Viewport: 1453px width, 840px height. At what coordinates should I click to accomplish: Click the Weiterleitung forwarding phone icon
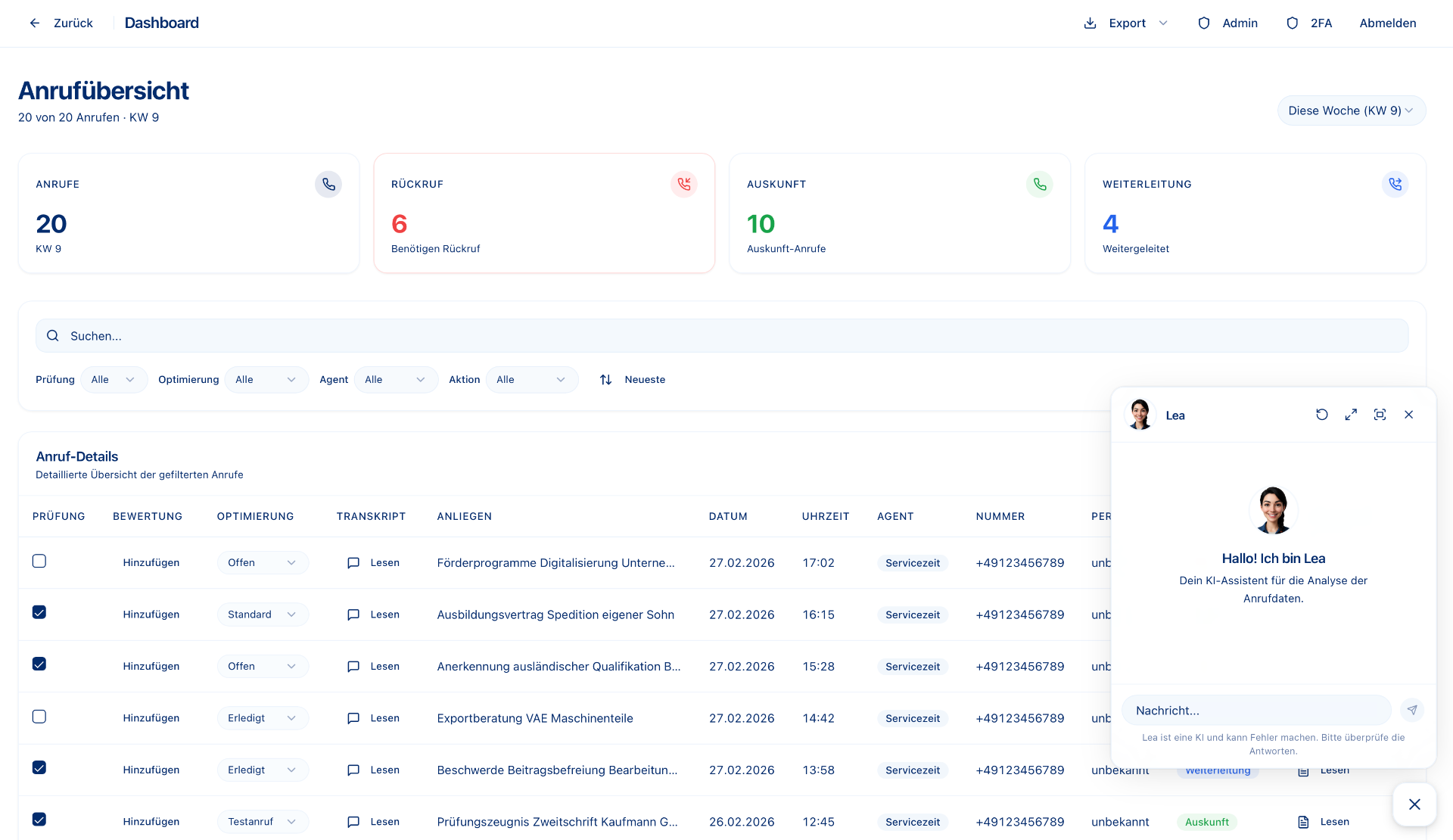1395,184
